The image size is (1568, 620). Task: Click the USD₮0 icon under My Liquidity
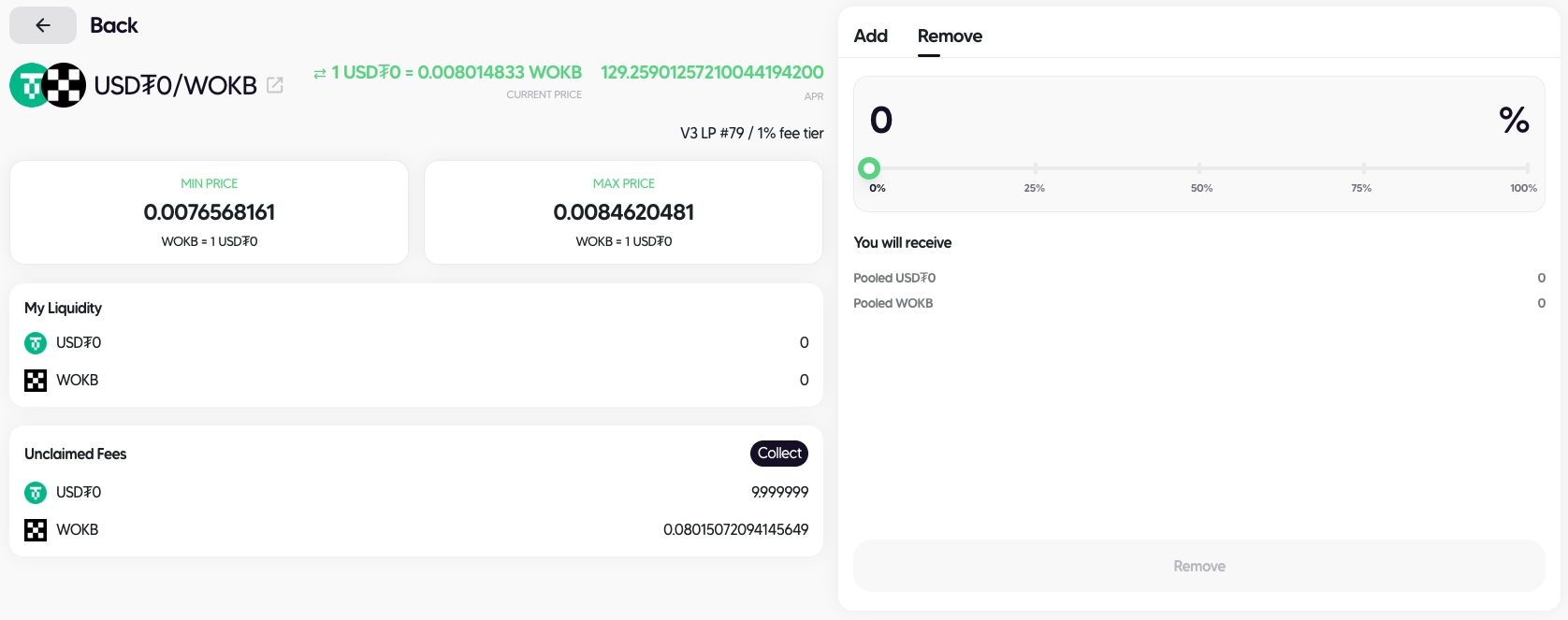[36, 343]
